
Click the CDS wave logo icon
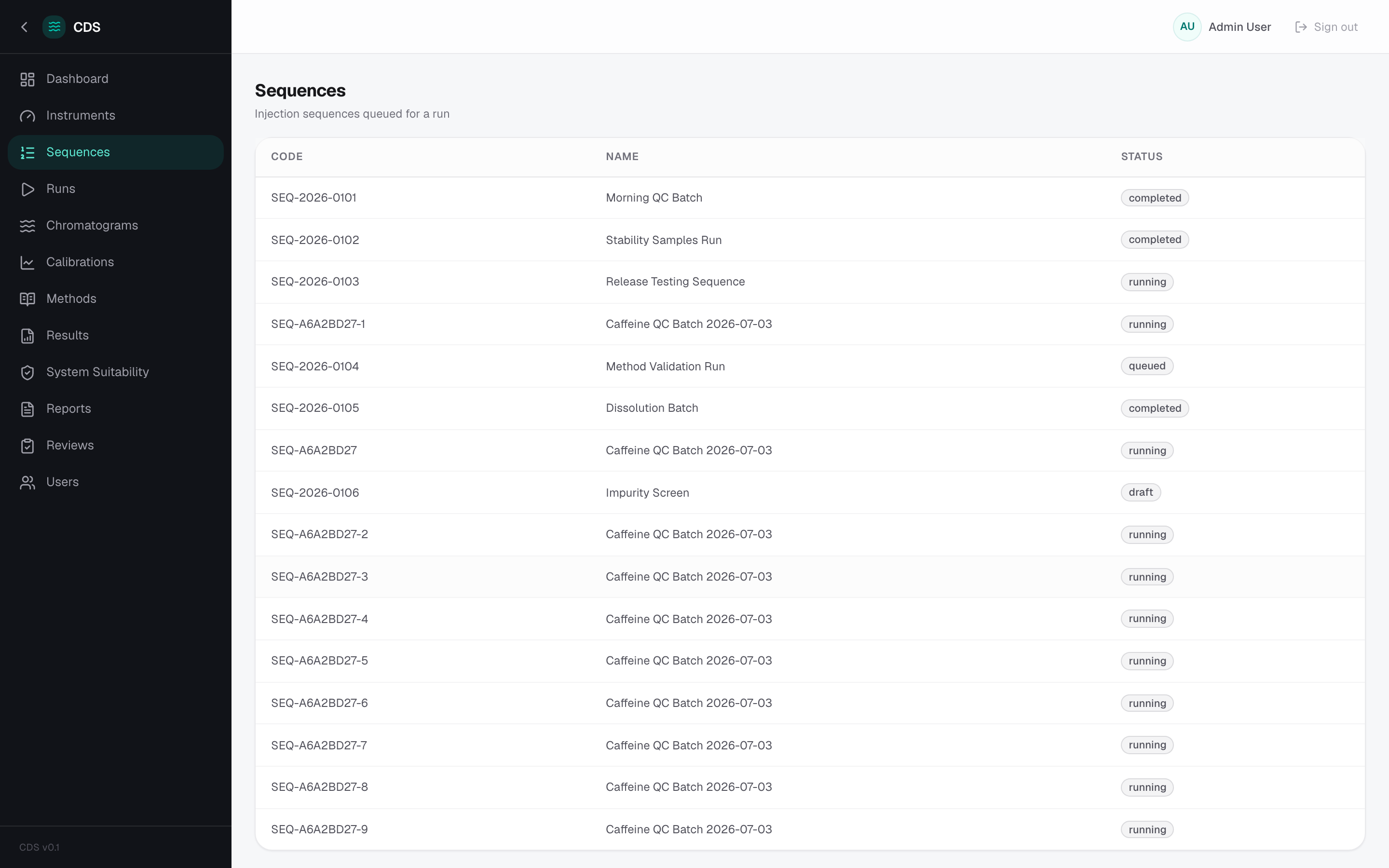coord(54,27)
